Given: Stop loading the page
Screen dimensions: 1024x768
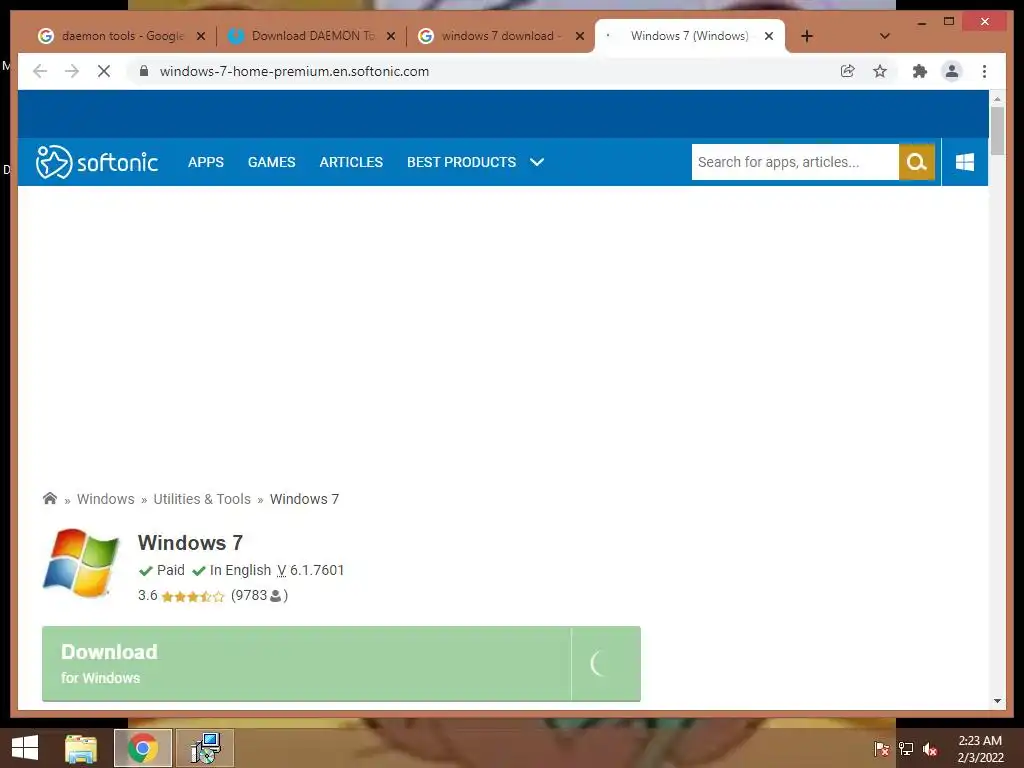Looking at the screenshot, I should coord(104,71).
